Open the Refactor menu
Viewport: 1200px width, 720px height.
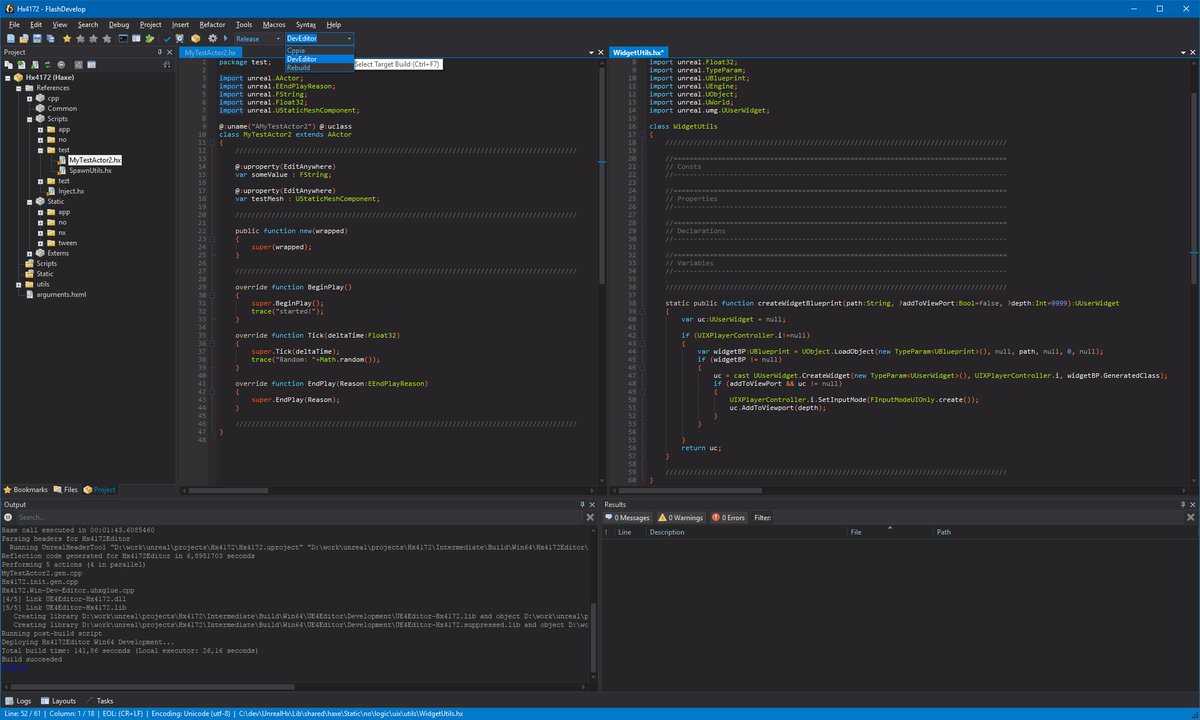(x=212, y=24)
